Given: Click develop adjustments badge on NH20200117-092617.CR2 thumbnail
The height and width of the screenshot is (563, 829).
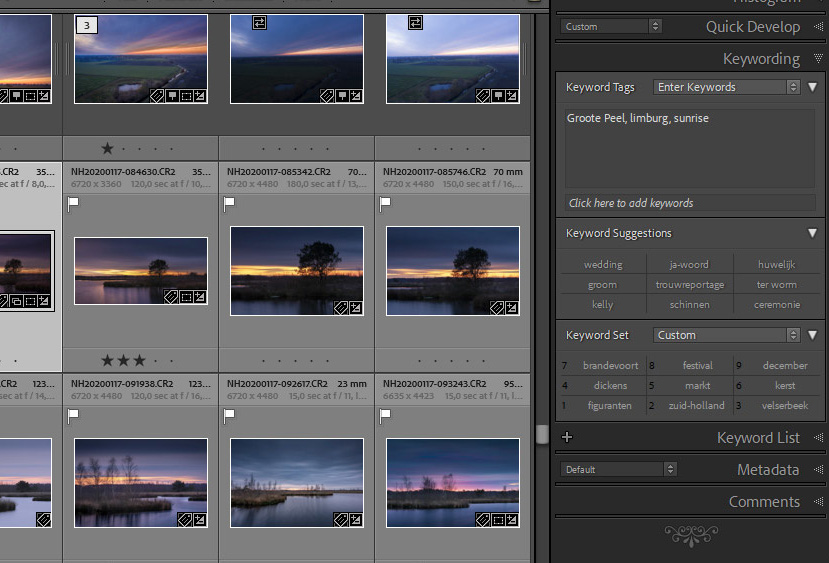Looking at the screenshot, I should coord(356,520).
